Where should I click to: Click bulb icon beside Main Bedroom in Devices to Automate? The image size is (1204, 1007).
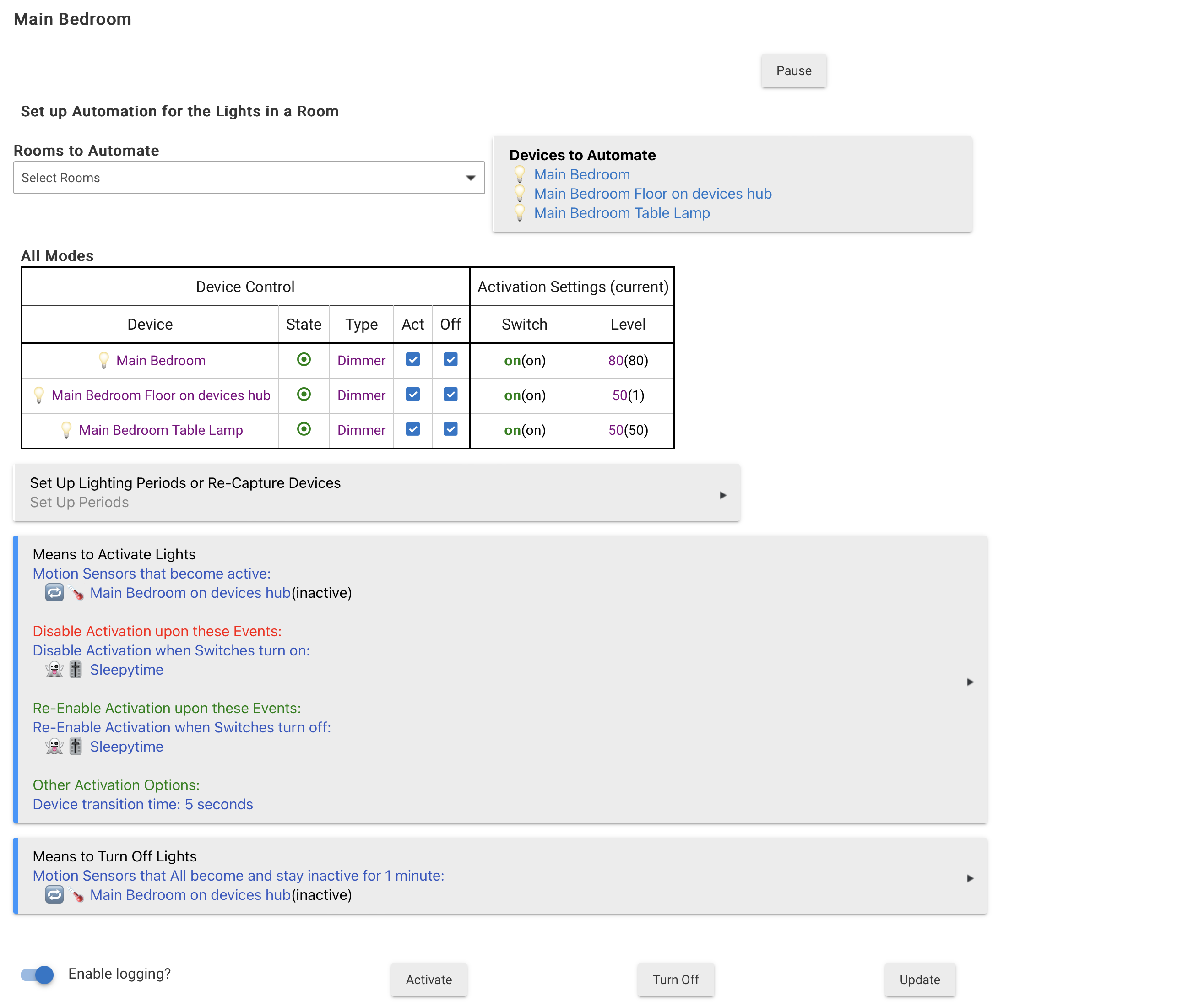tap(520, 174)
